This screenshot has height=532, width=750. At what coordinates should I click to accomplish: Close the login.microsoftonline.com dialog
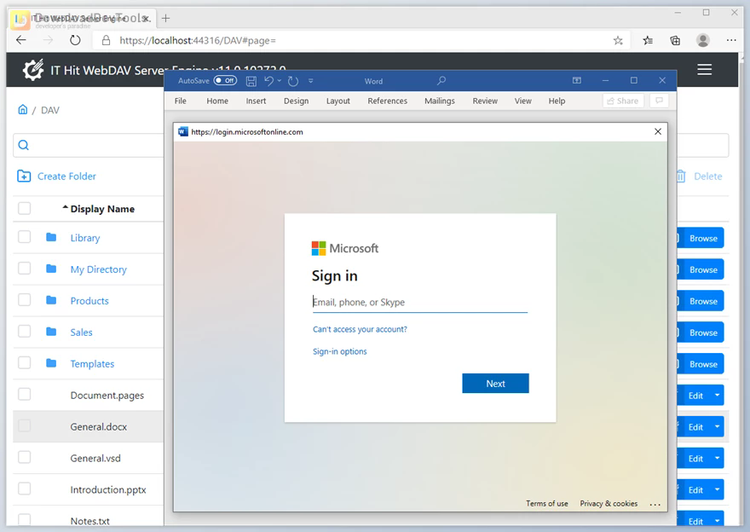658,132
